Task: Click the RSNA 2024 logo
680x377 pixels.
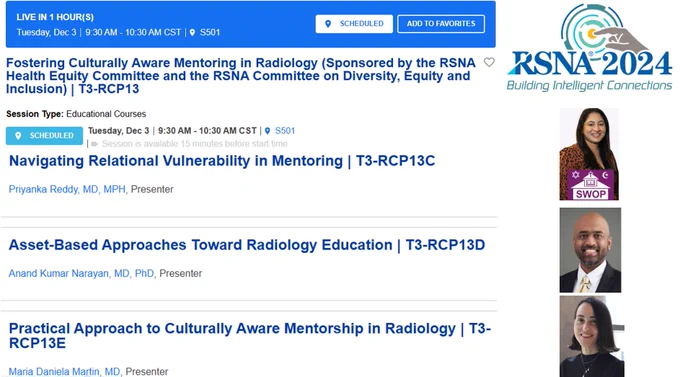Action: (589, 48)
